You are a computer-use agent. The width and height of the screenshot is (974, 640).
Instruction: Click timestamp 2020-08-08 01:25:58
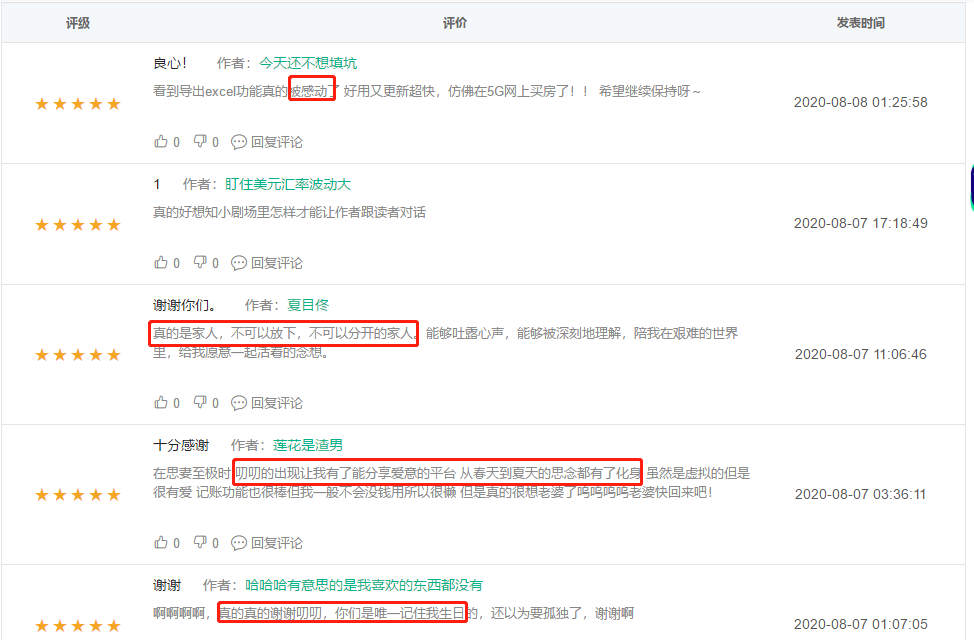[x=860, y=103]
